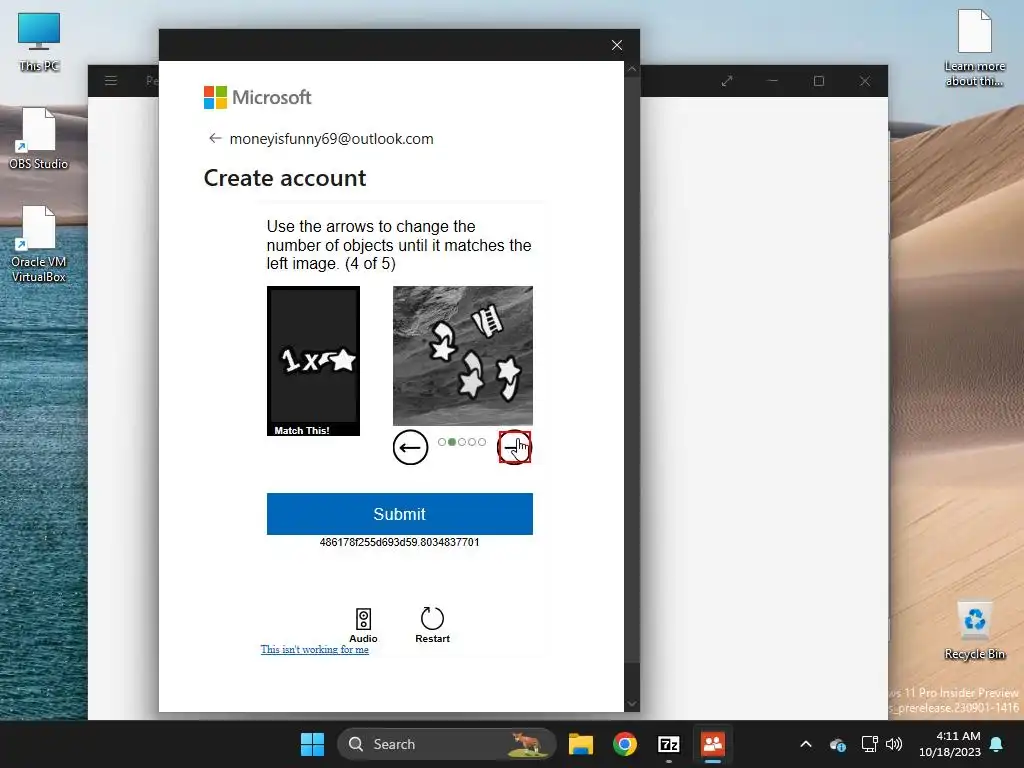Open 7-Zip from taskbar

(x=669, y=744)
